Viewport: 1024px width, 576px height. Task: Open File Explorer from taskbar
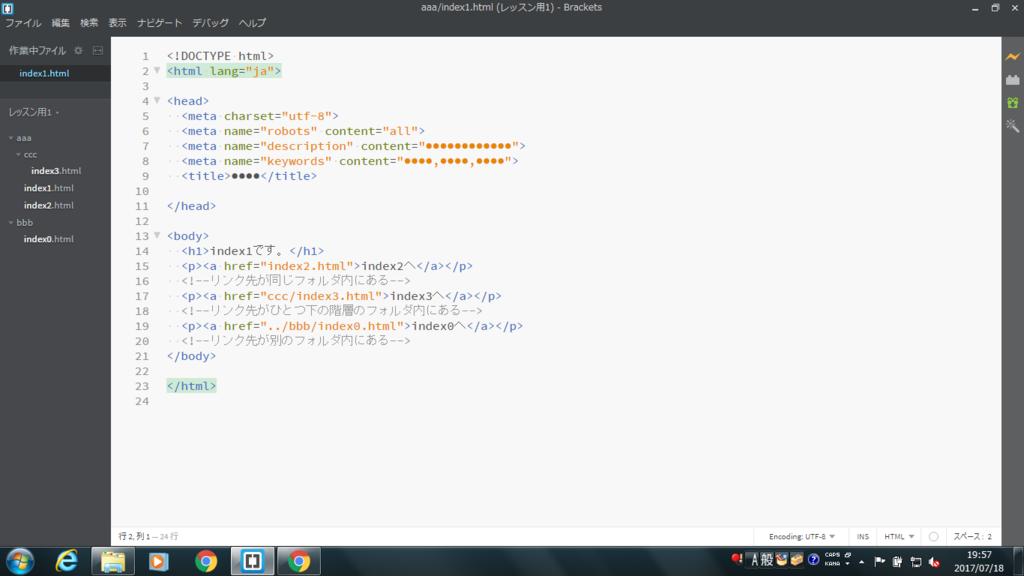(x=113, y=561)
